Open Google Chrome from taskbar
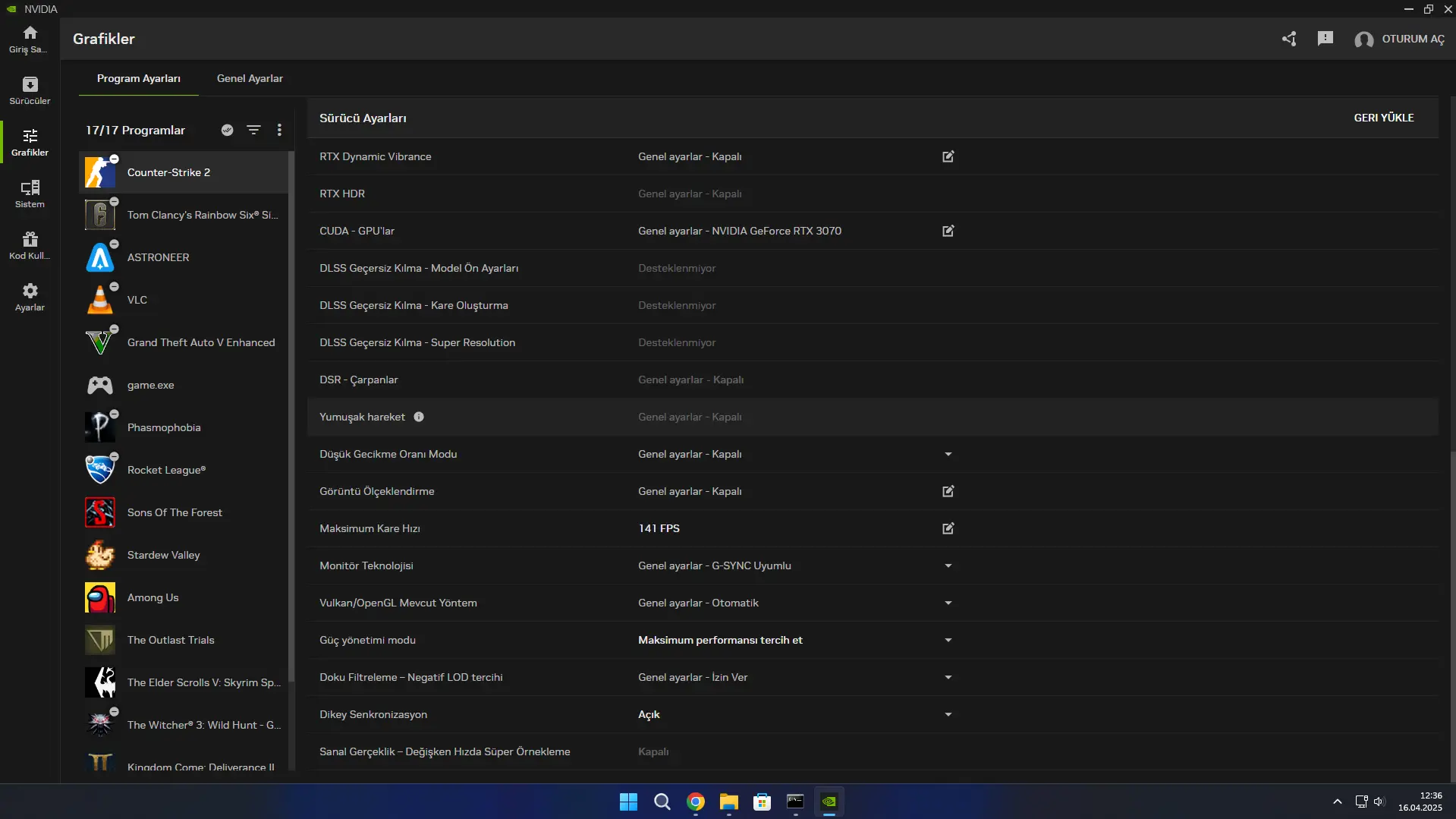The width and height of the screenshot is (1456, 819). 695,802
